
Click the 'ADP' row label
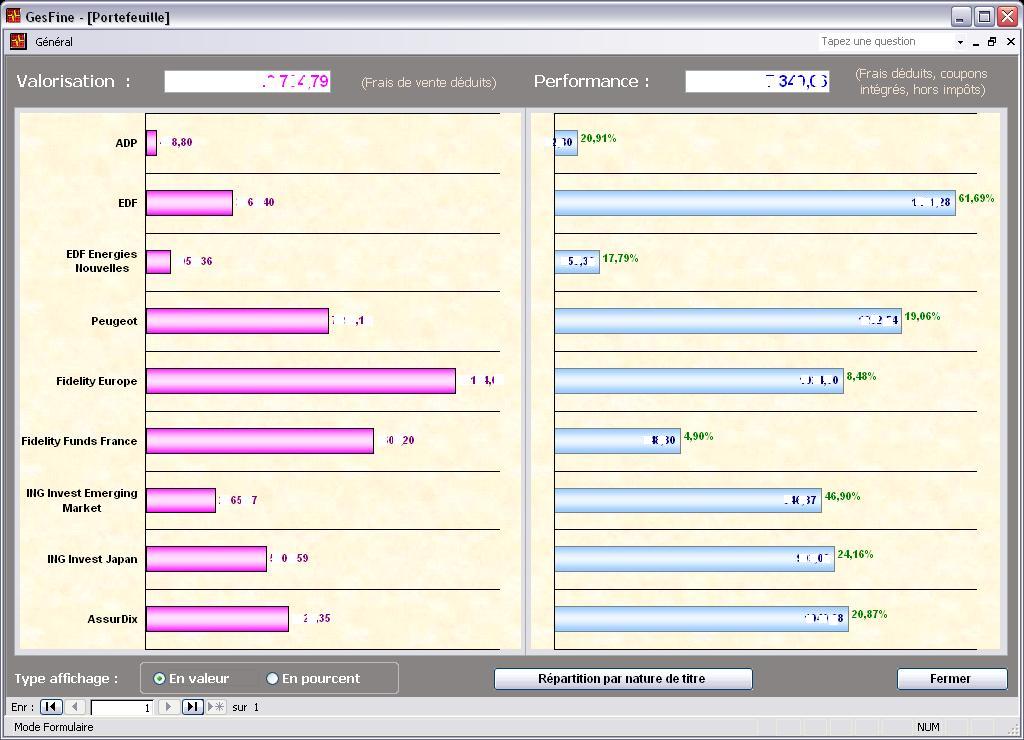point(126,143)
